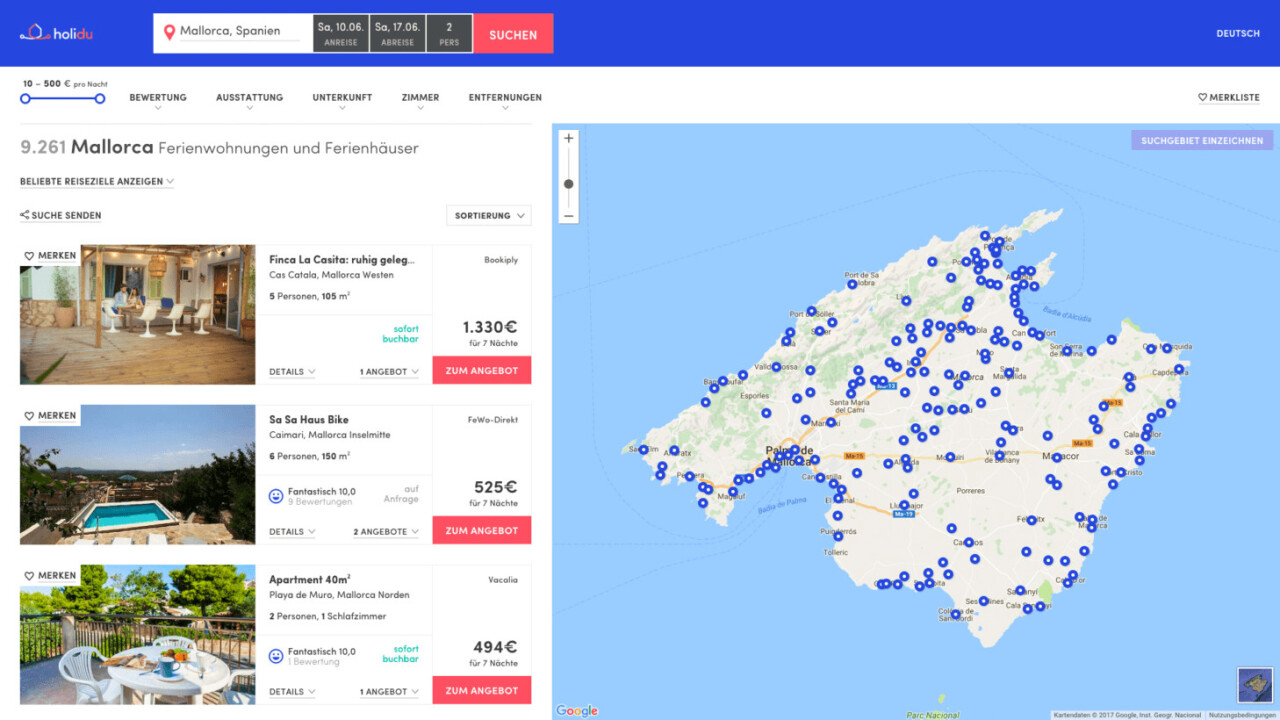Open the Sortierung dropdown
Image resolution: width=1280 pixels, height=720 pixels.
[488, 216]
